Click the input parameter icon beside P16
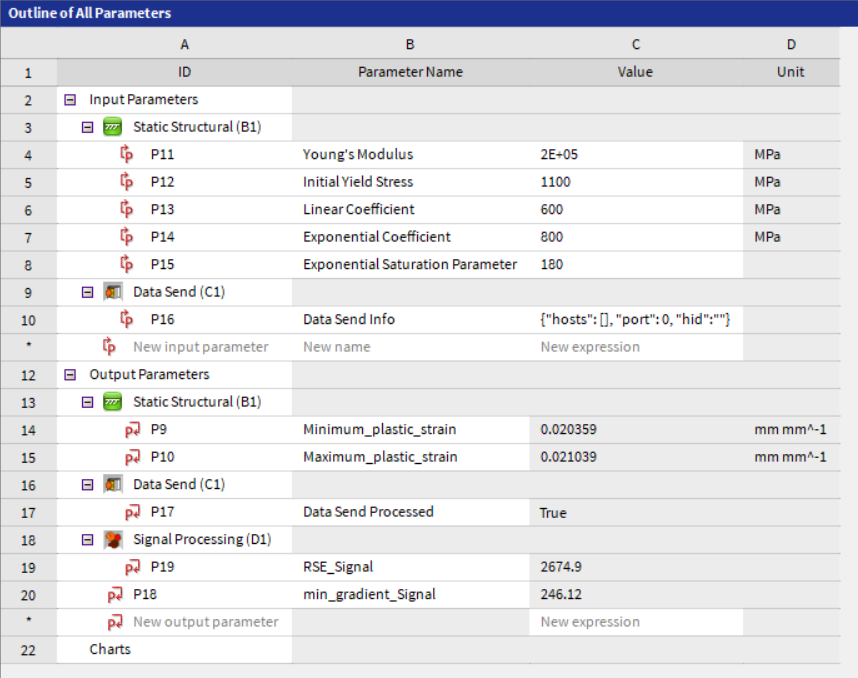The height and width of the screenshot is (678, 858). 126,320
